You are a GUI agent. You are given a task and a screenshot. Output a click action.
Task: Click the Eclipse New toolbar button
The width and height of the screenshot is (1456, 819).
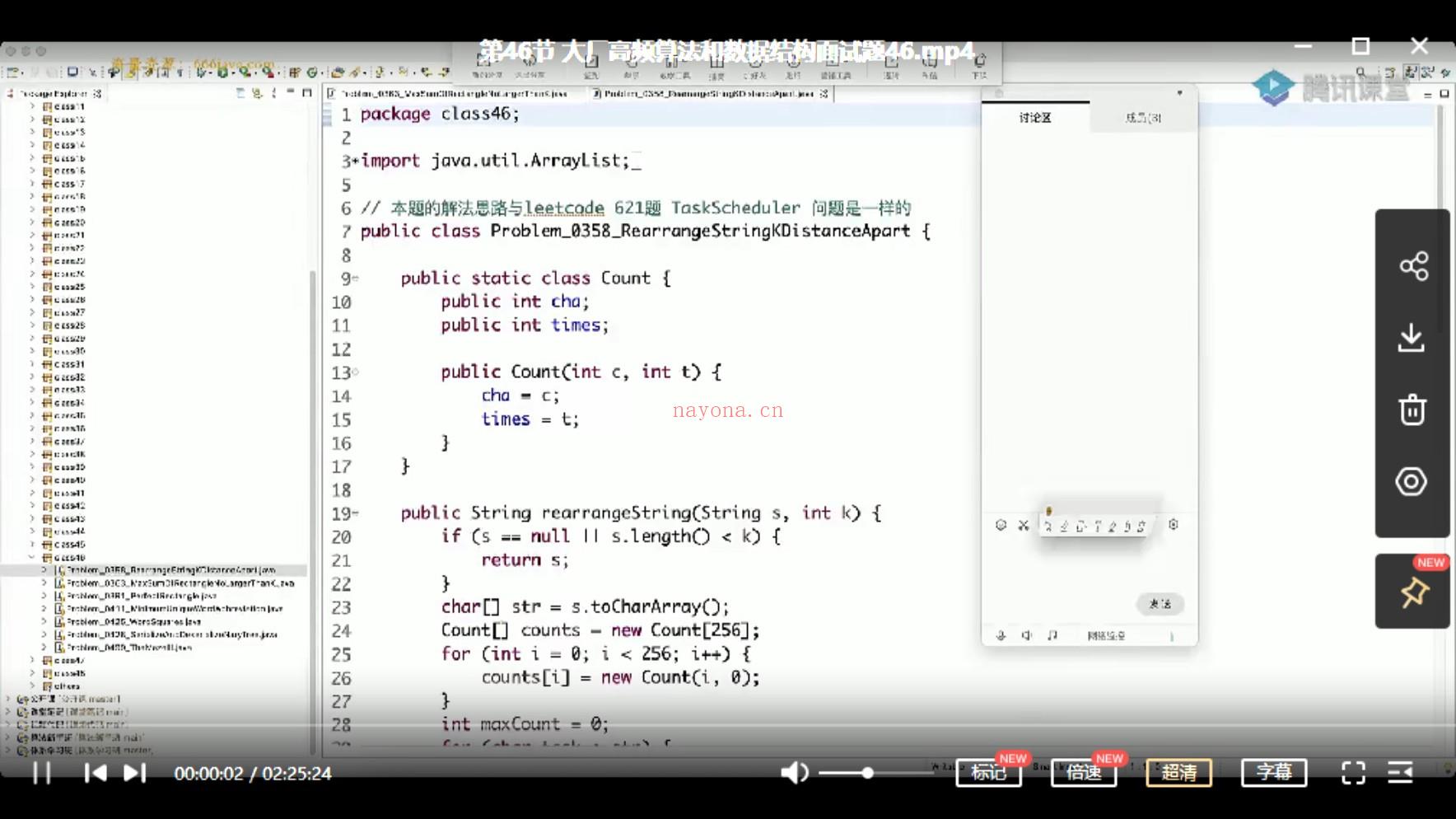14,73
